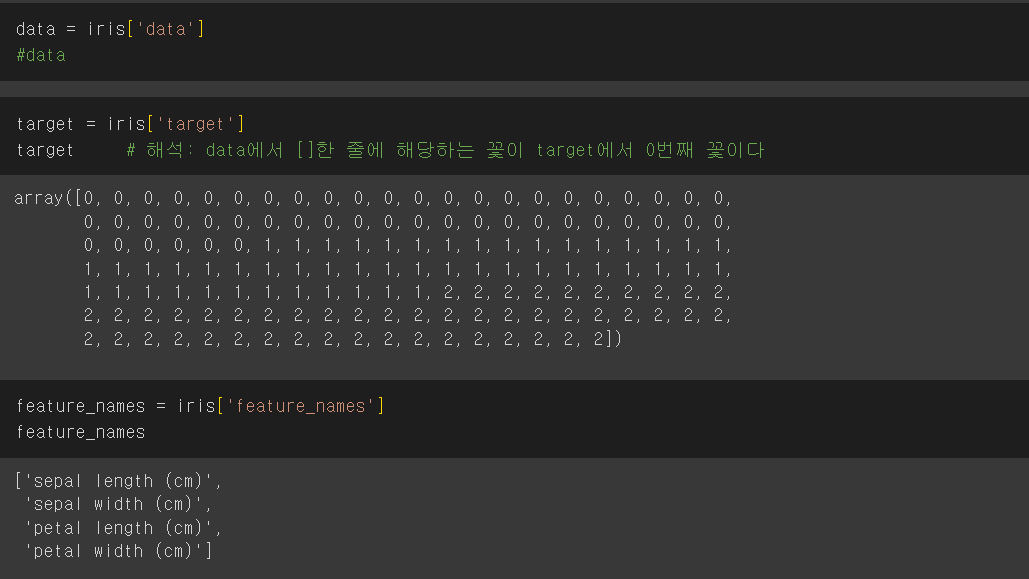Click standalone feature_names expression line

(x=81, y=432)
